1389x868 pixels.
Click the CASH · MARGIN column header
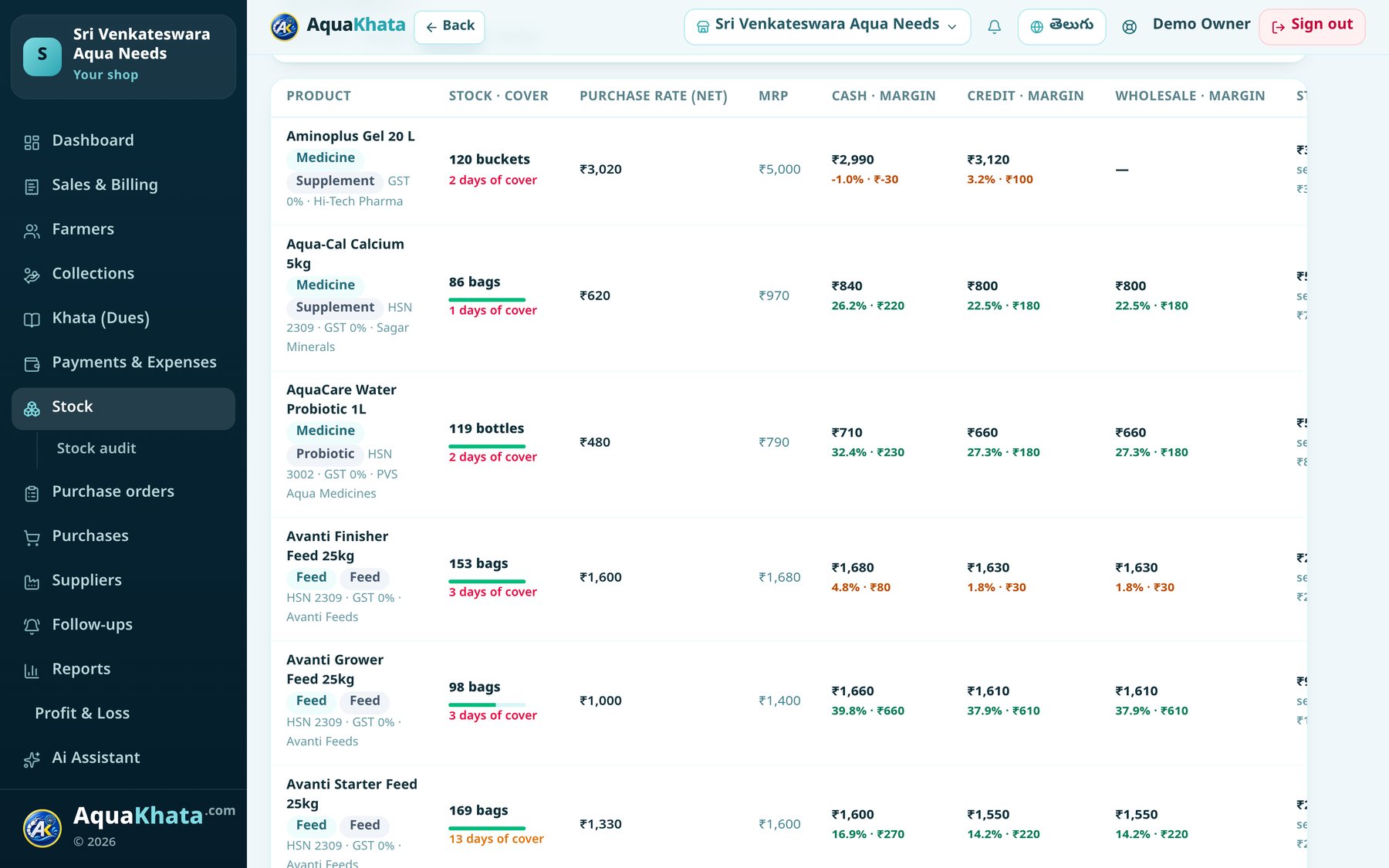coord(884,96)
